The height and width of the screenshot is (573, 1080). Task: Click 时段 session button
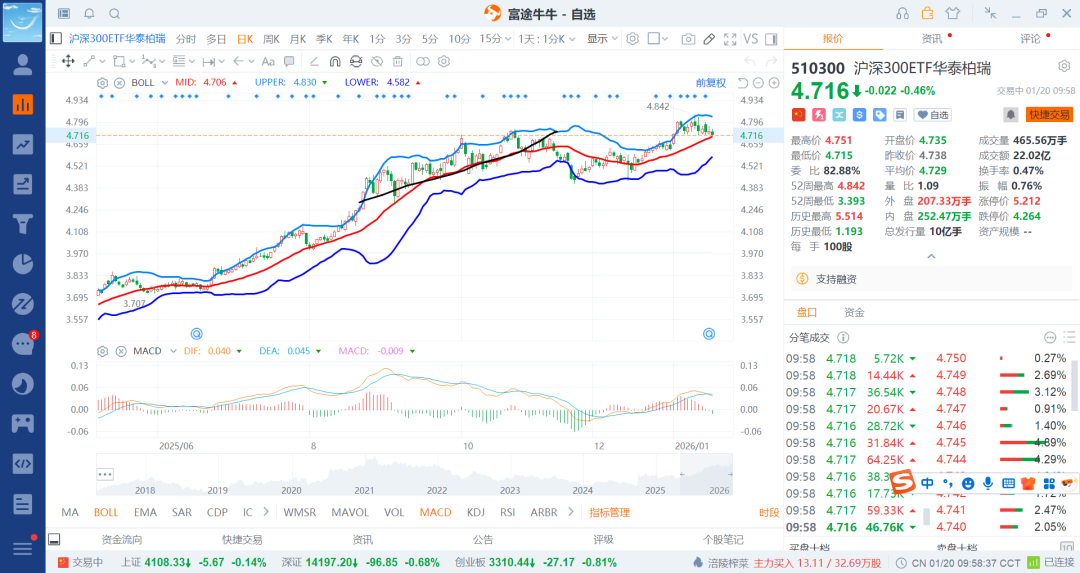point(769,512)
